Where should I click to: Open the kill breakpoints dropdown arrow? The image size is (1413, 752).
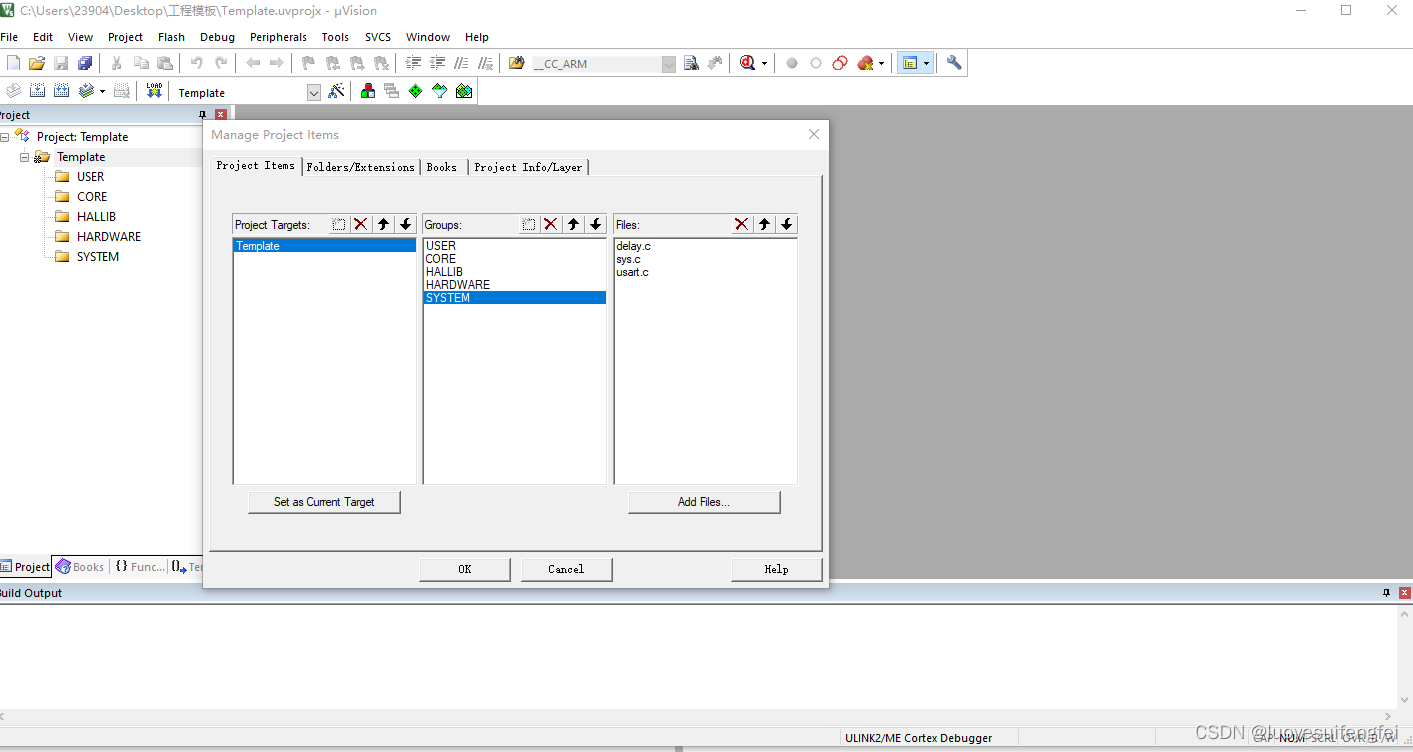(x=881, y=63)
